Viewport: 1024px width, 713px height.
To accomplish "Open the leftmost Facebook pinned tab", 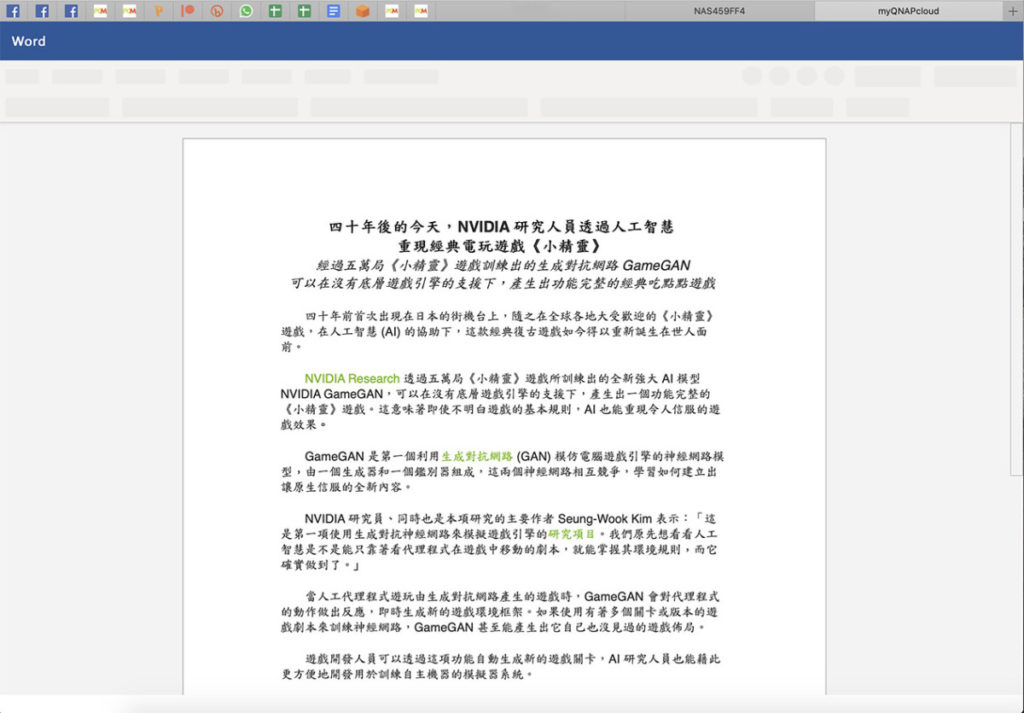I will click(x=12, y=10).
